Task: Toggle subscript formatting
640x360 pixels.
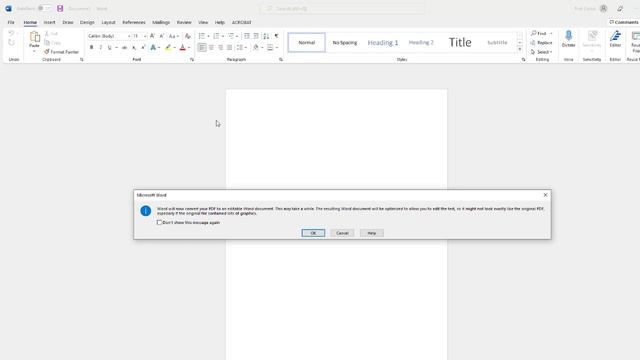Action: point(134,48)
